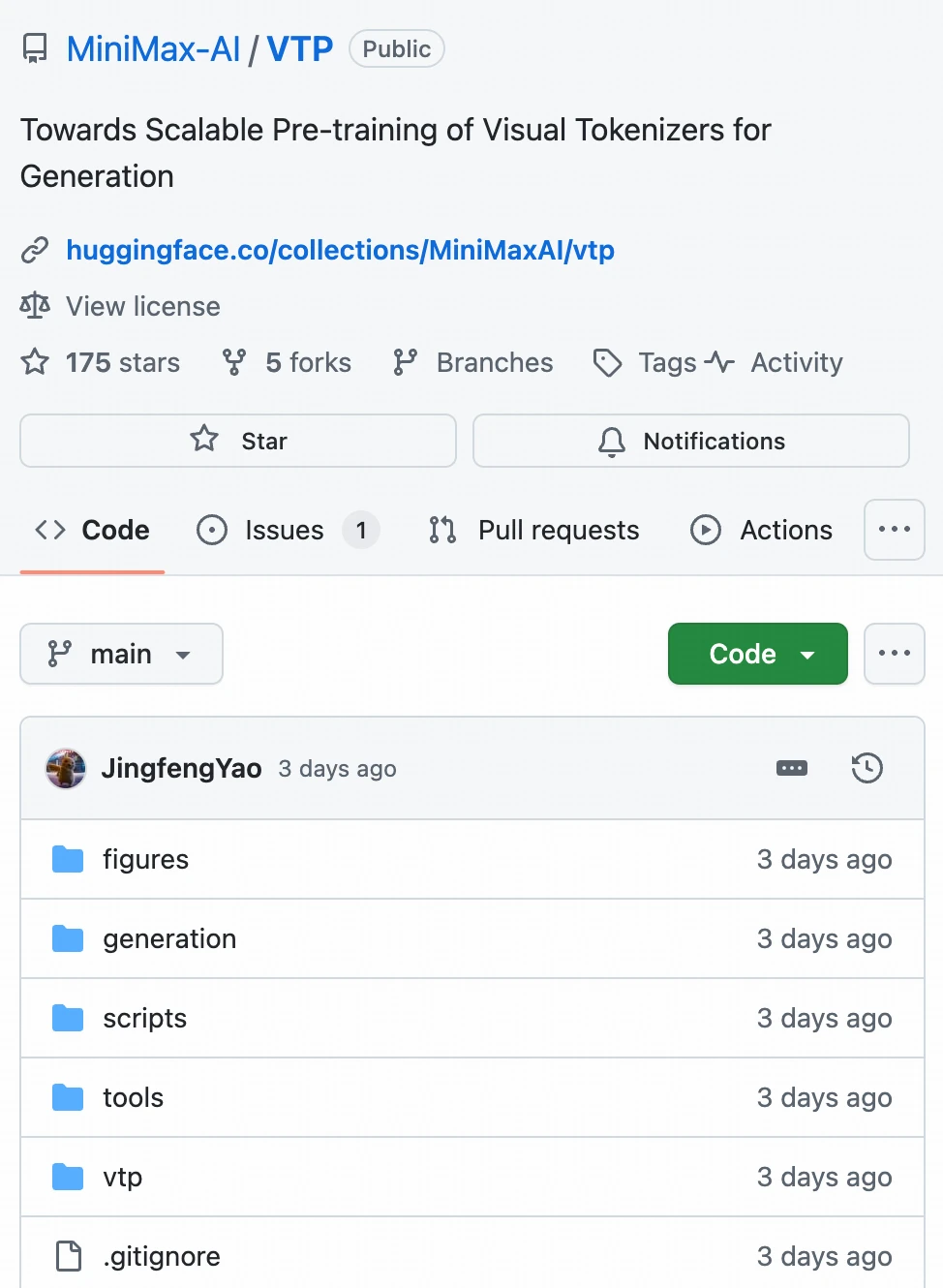
Task: Click the 3 days ago timestamp in vtp row
Action: pos(825,1178)
